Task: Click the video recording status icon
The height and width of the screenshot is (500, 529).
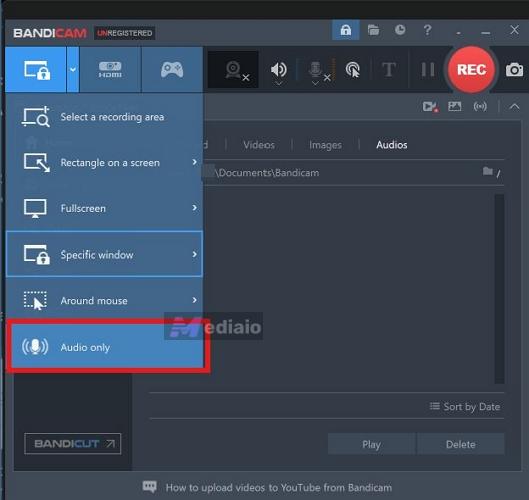Action: point(430,107)
